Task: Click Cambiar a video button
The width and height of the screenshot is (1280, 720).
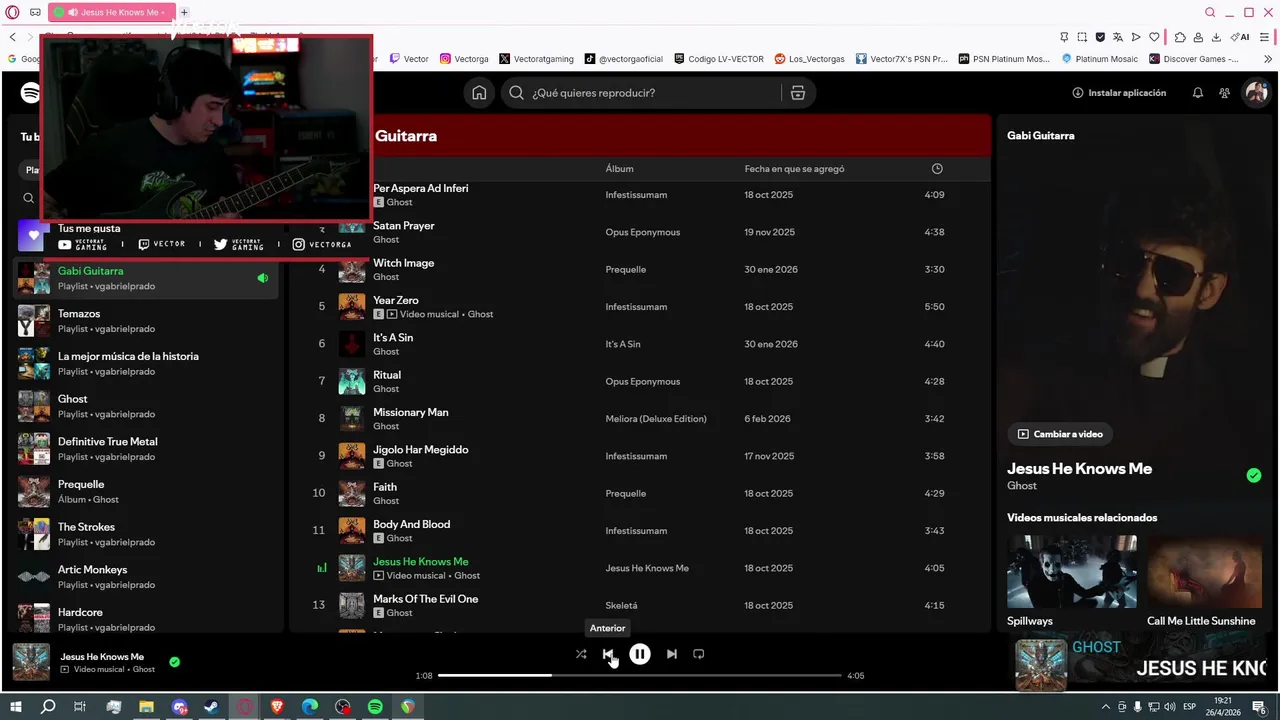Action: 1061,434
